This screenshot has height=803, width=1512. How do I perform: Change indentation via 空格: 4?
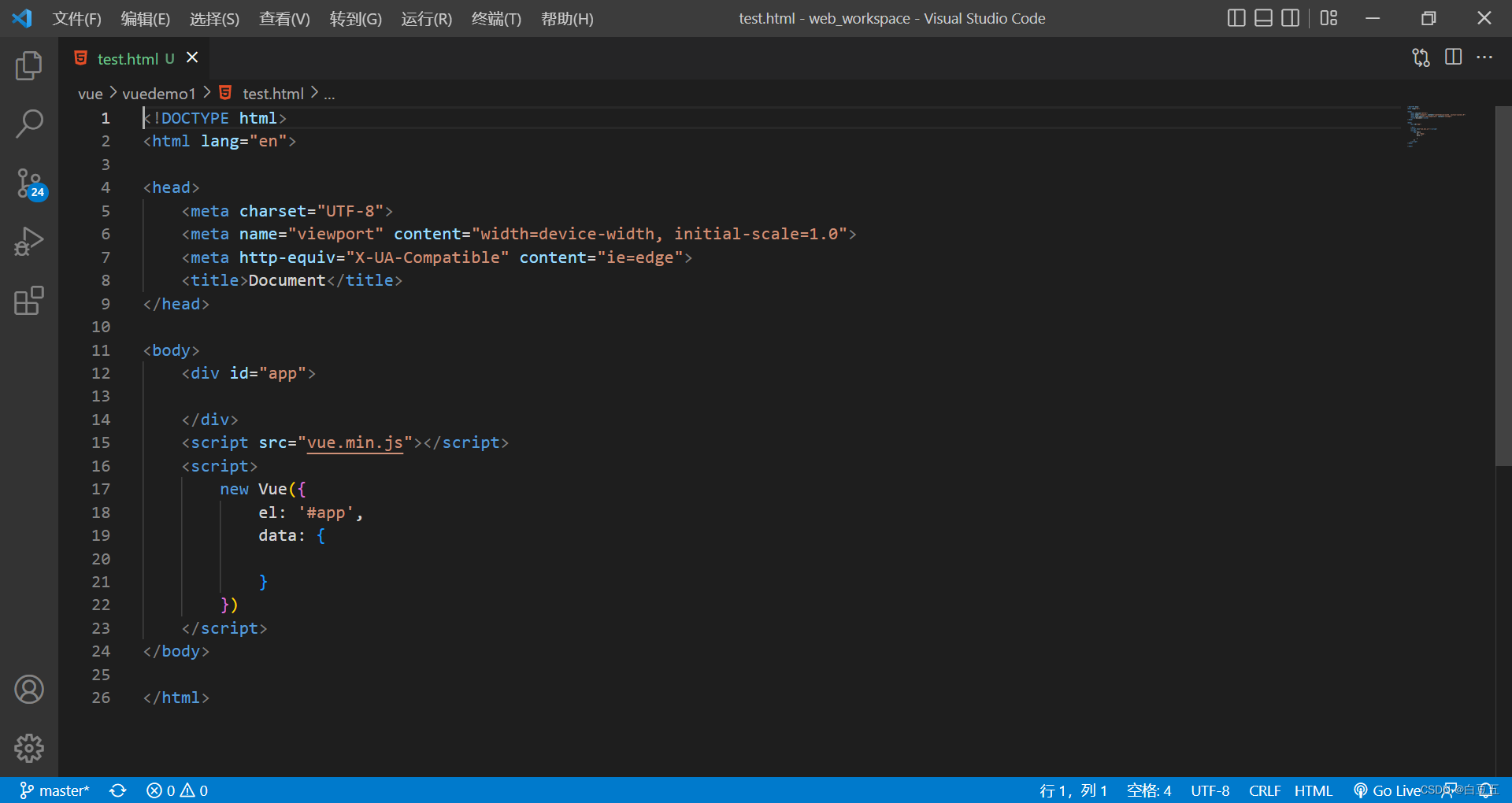(x=1149, y=790)
